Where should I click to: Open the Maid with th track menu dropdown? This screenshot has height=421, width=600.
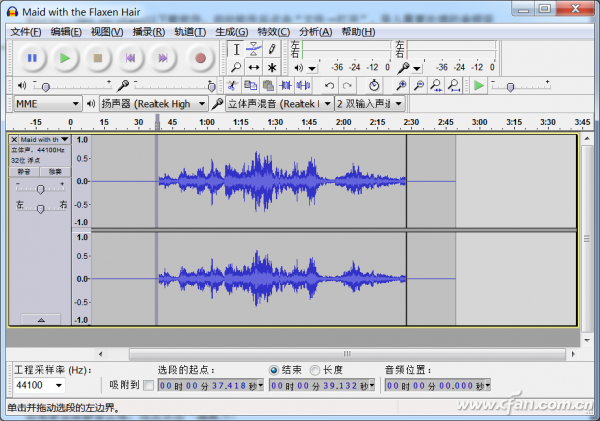[65, 139]
